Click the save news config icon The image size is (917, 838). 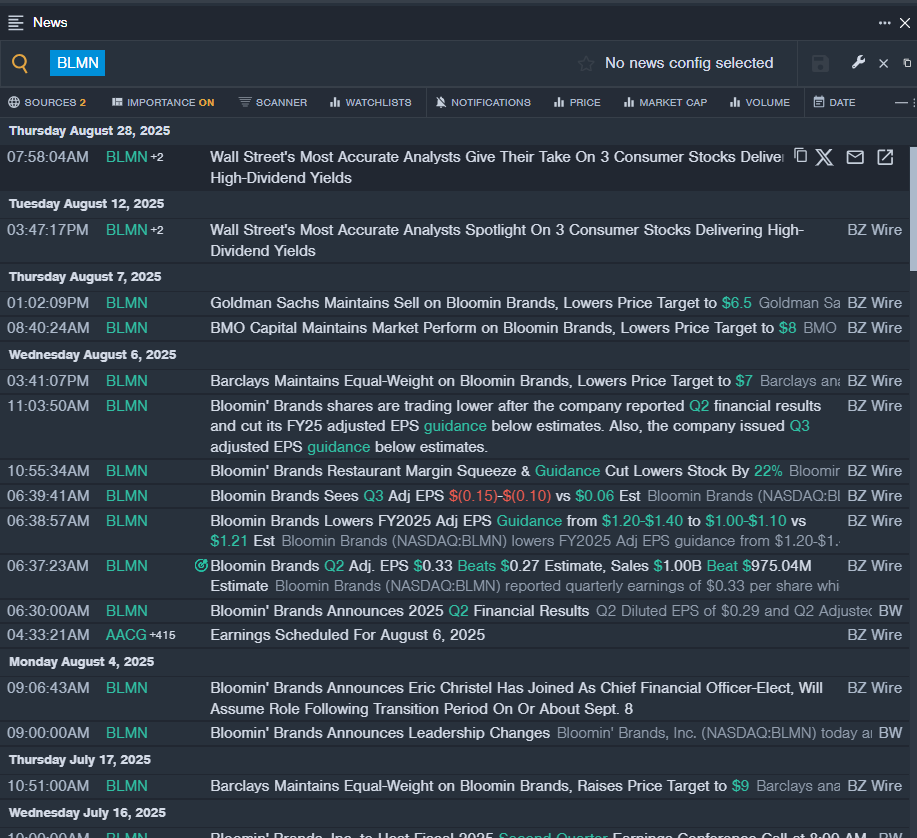(x=820, y=64)
